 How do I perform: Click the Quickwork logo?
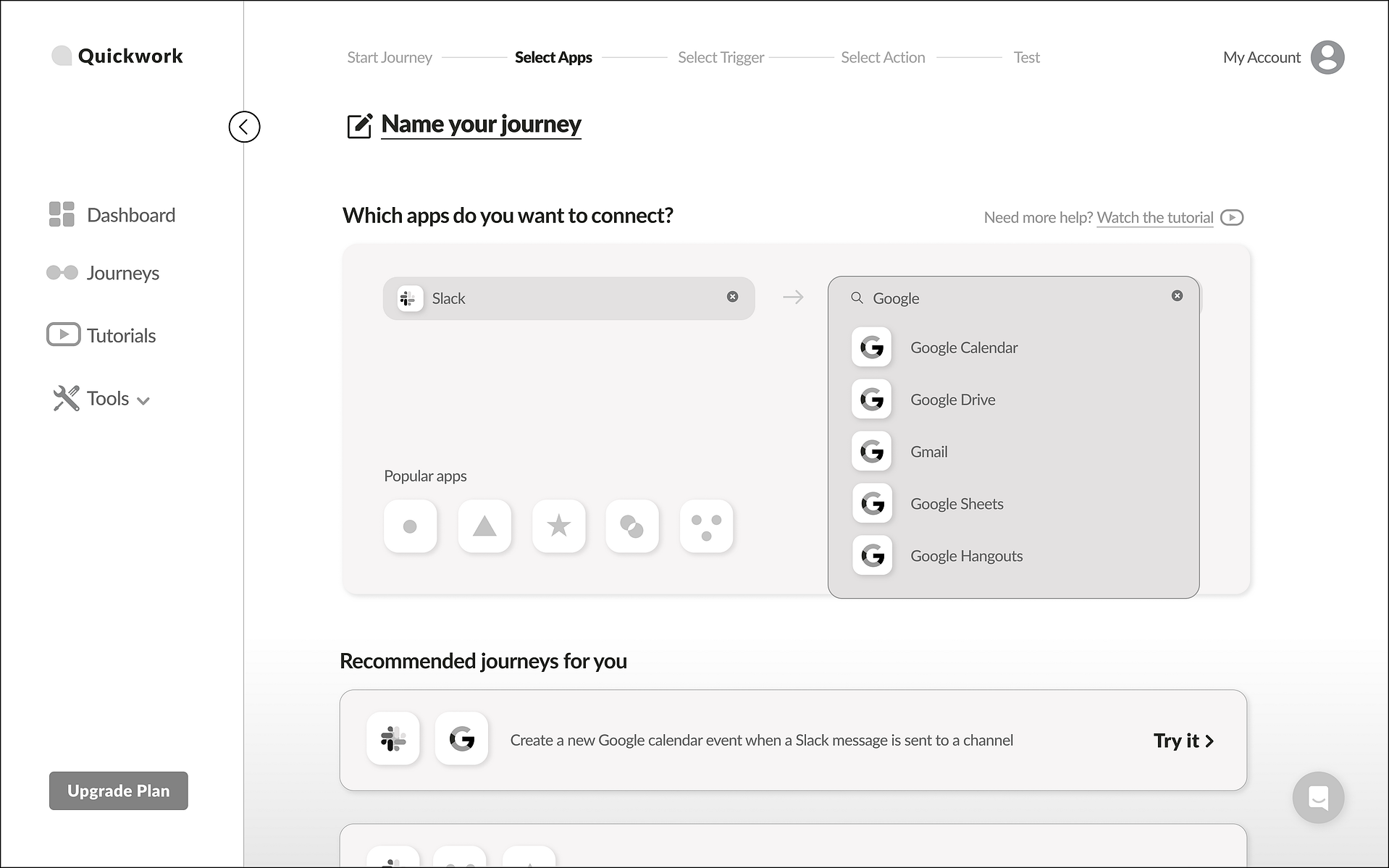pos(117,56)
